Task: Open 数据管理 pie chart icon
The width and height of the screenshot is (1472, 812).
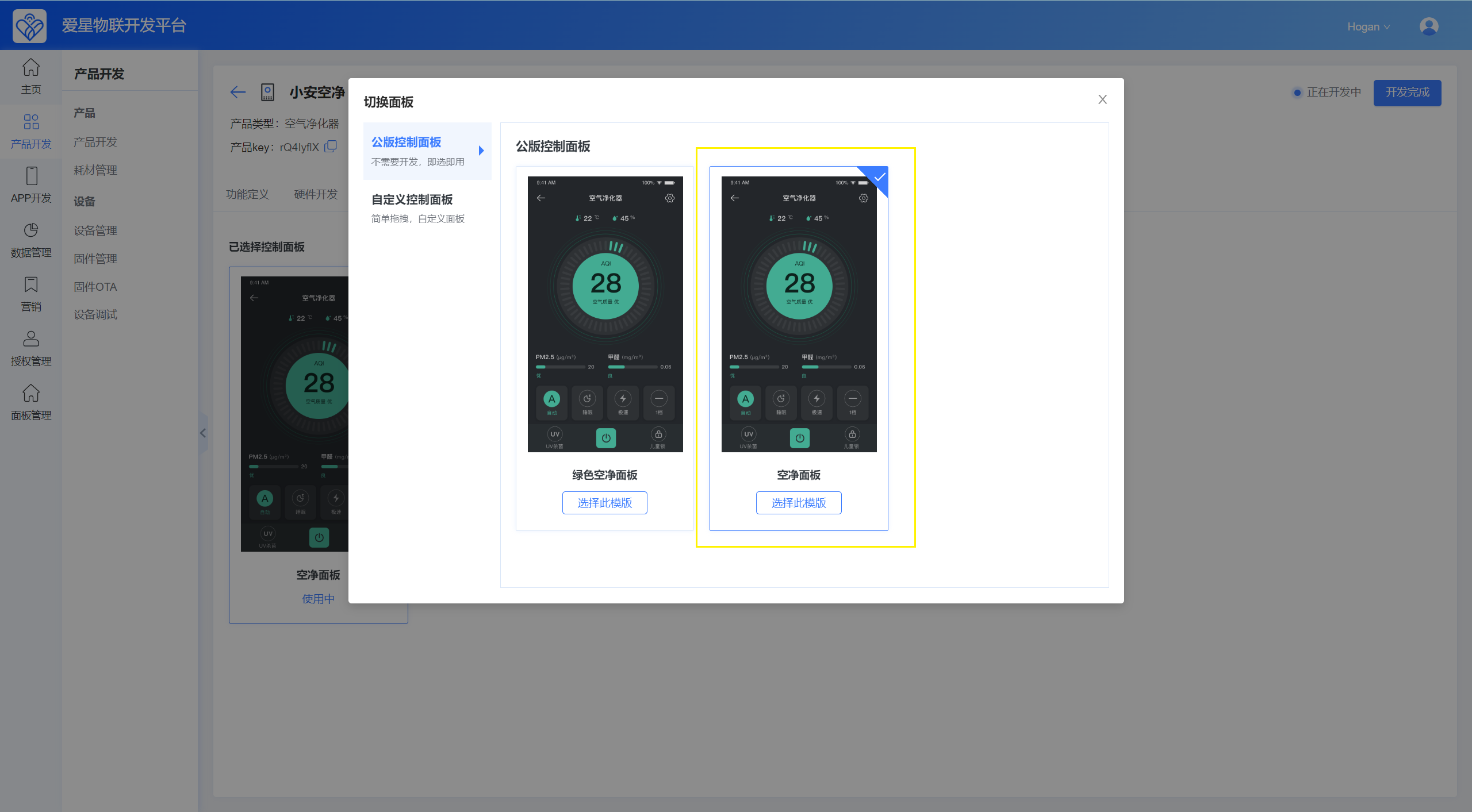Action: point(31,230)
